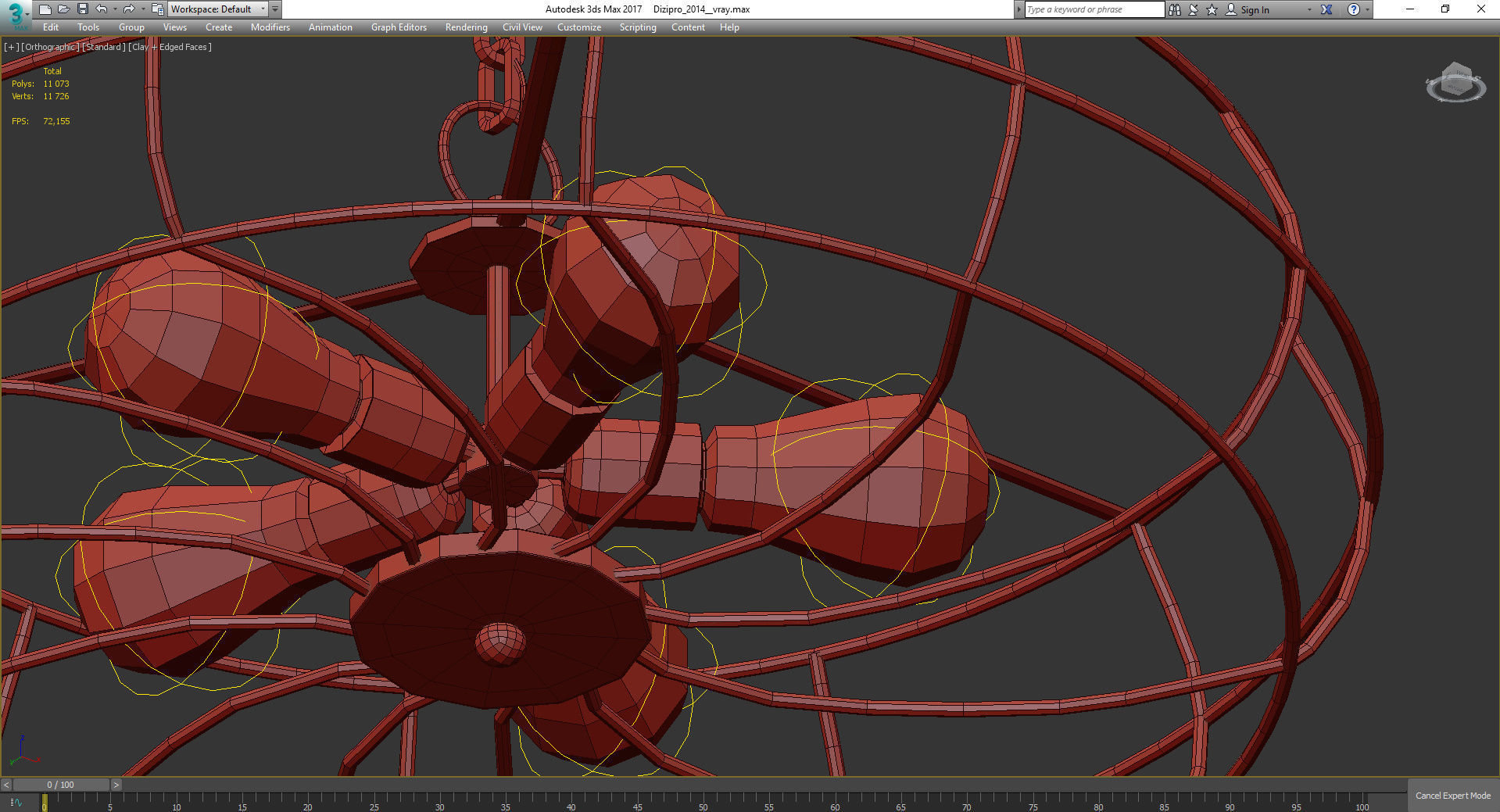The image size is (1500, 812).
Task: Open Autodesk Exchange X icon
Action: point(1326,9)
